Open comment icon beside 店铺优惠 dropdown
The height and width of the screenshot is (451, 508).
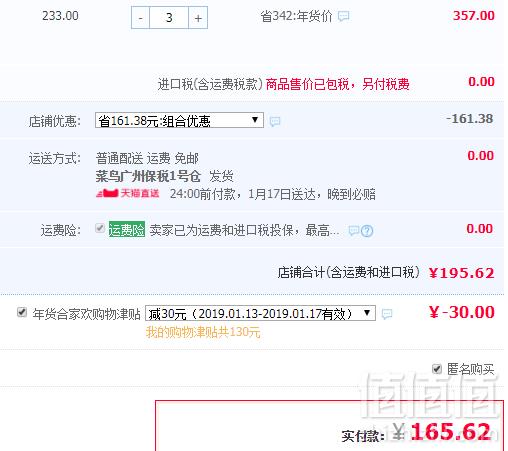[x=275, y=121]
